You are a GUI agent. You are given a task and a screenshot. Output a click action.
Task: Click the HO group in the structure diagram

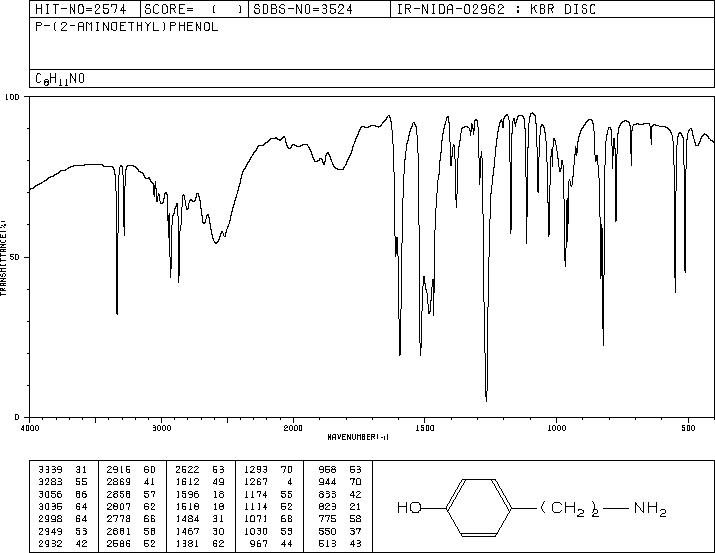click(x=409, y=507)
